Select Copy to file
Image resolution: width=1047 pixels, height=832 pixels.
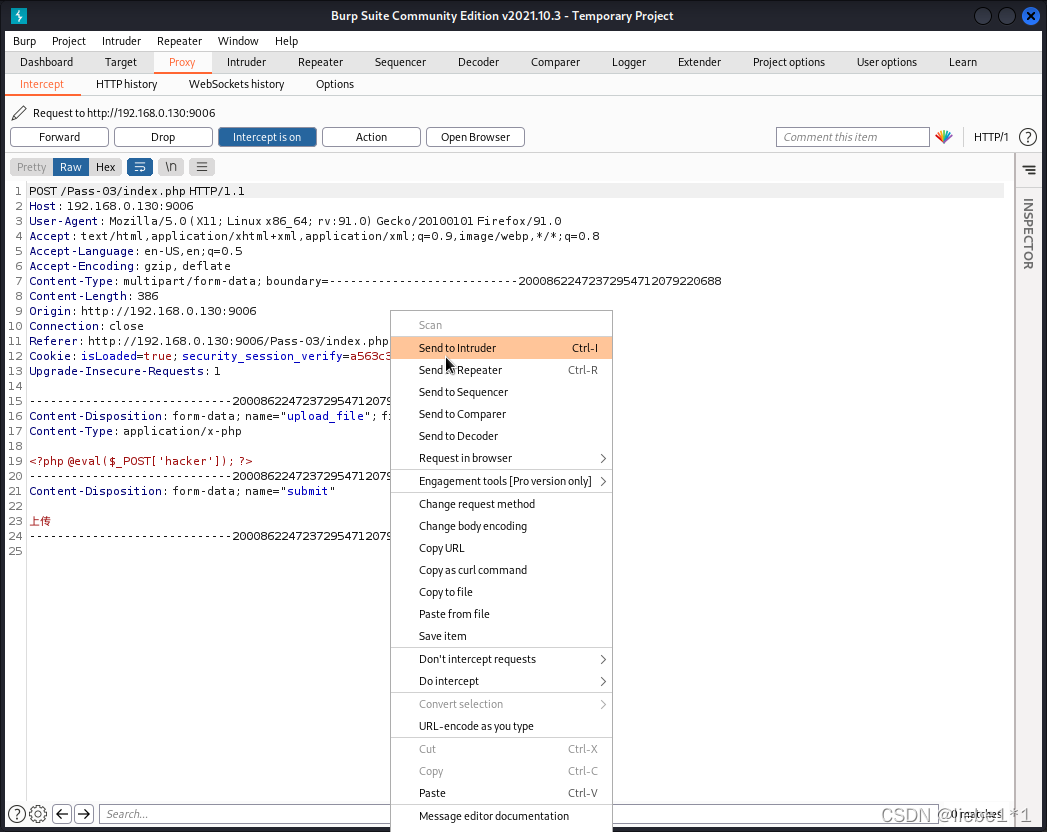click(501, 592)
